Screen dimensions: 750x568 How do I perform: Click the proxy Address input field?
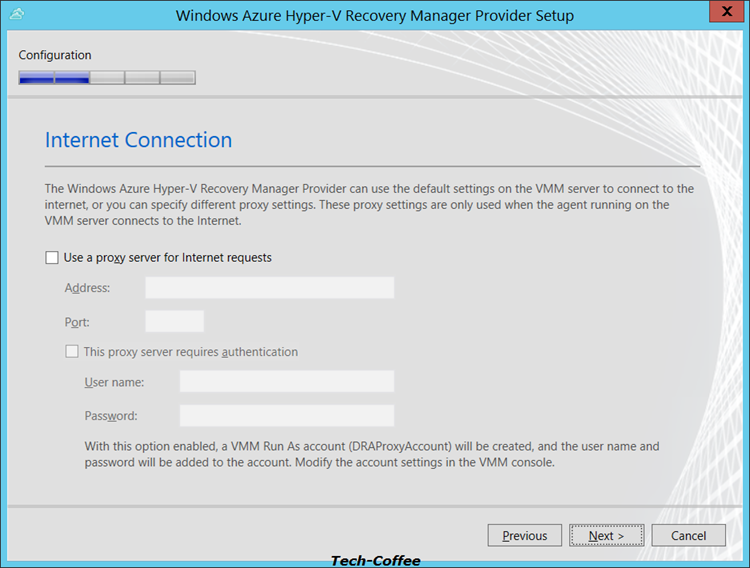pos(270,288)
